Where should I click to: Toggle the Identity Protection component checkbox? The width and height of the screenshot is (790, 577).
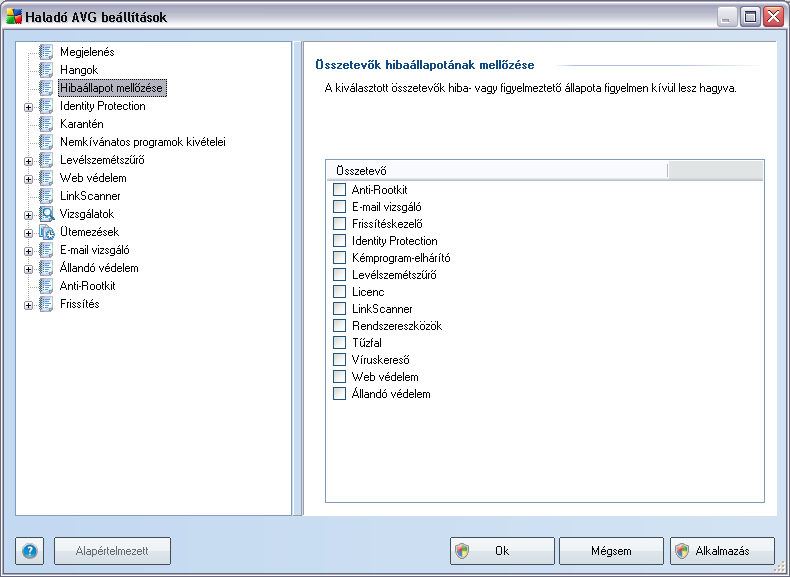point(340,240)
